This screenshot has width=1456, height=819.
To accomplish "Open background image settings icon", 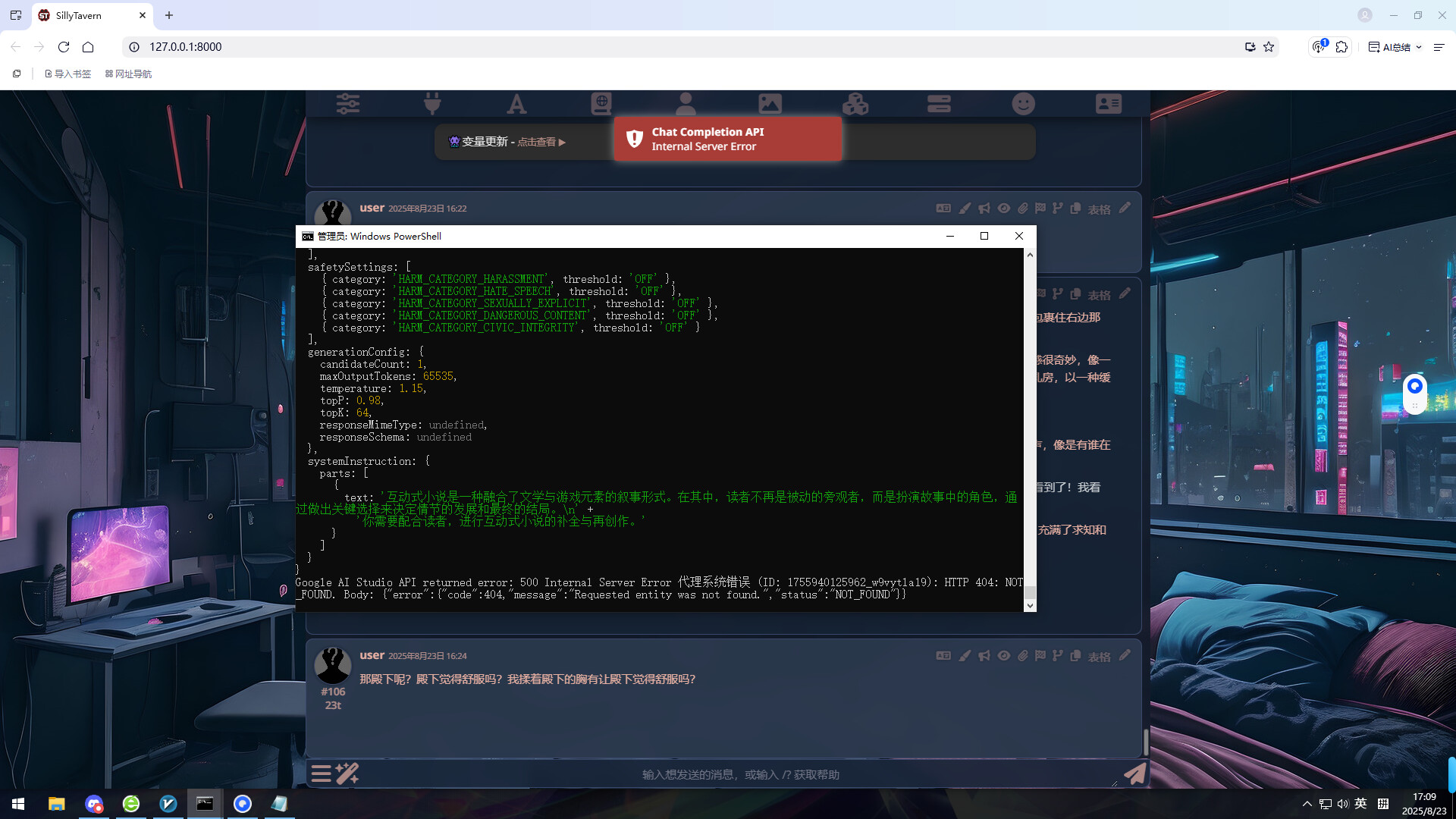I will 770,103.
